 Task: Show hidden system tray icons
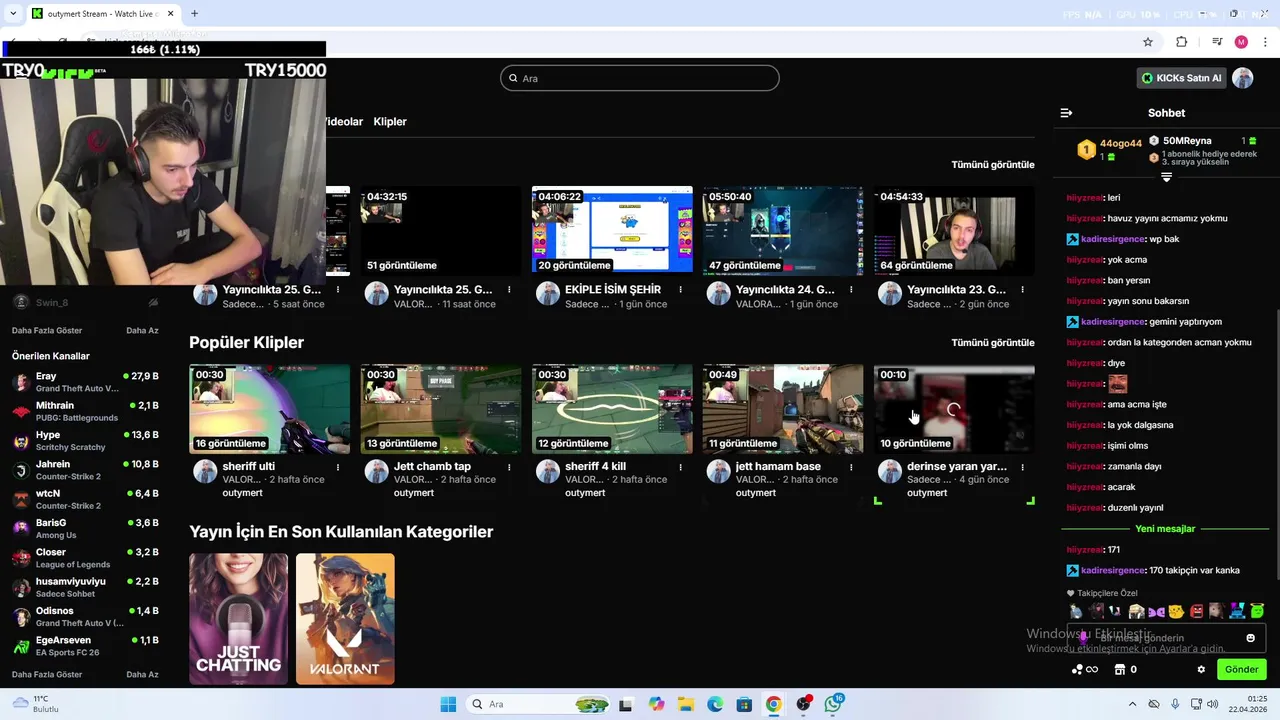click(x=1132, y=704)
